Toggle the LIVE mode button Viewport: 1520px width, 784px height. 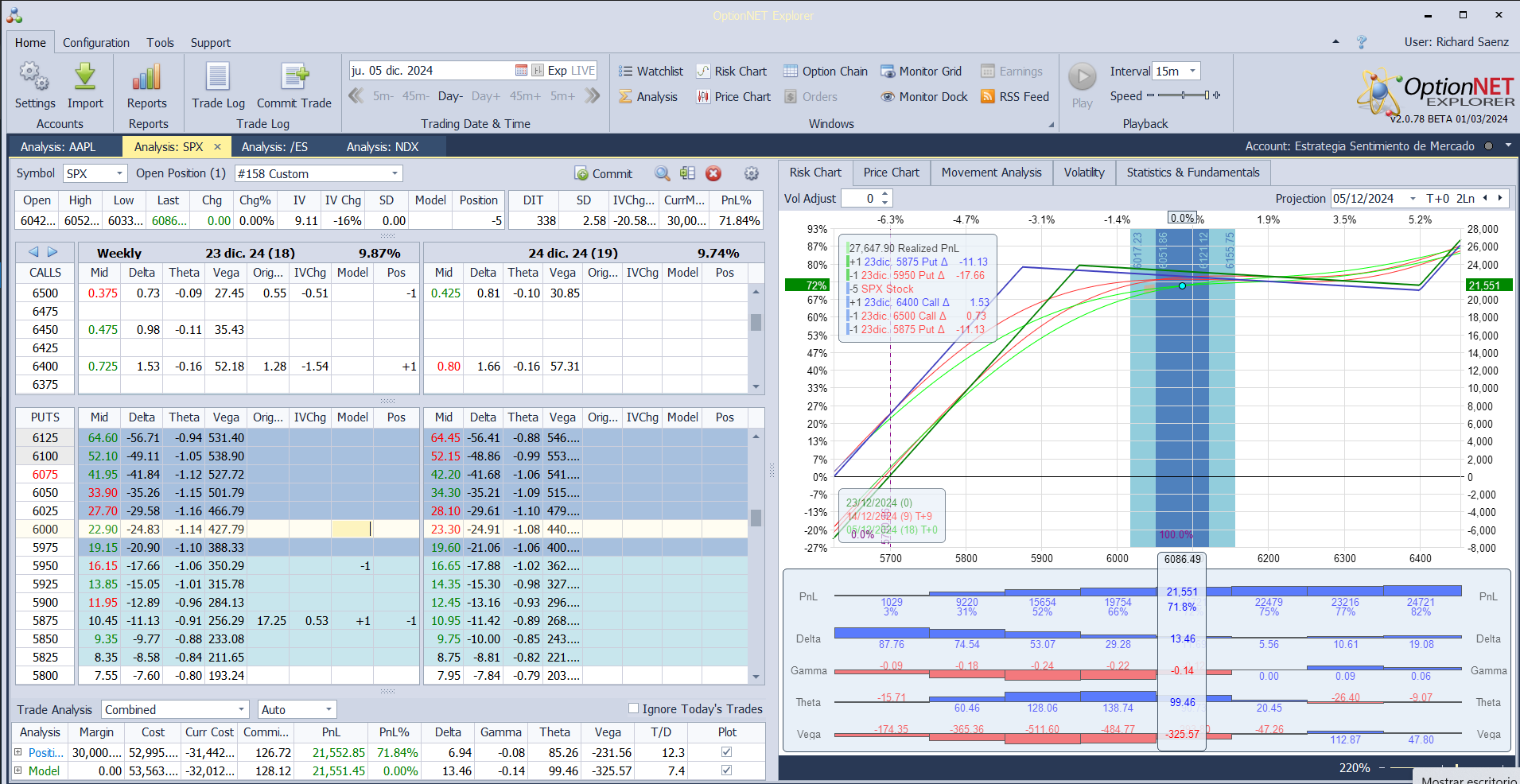583,70
